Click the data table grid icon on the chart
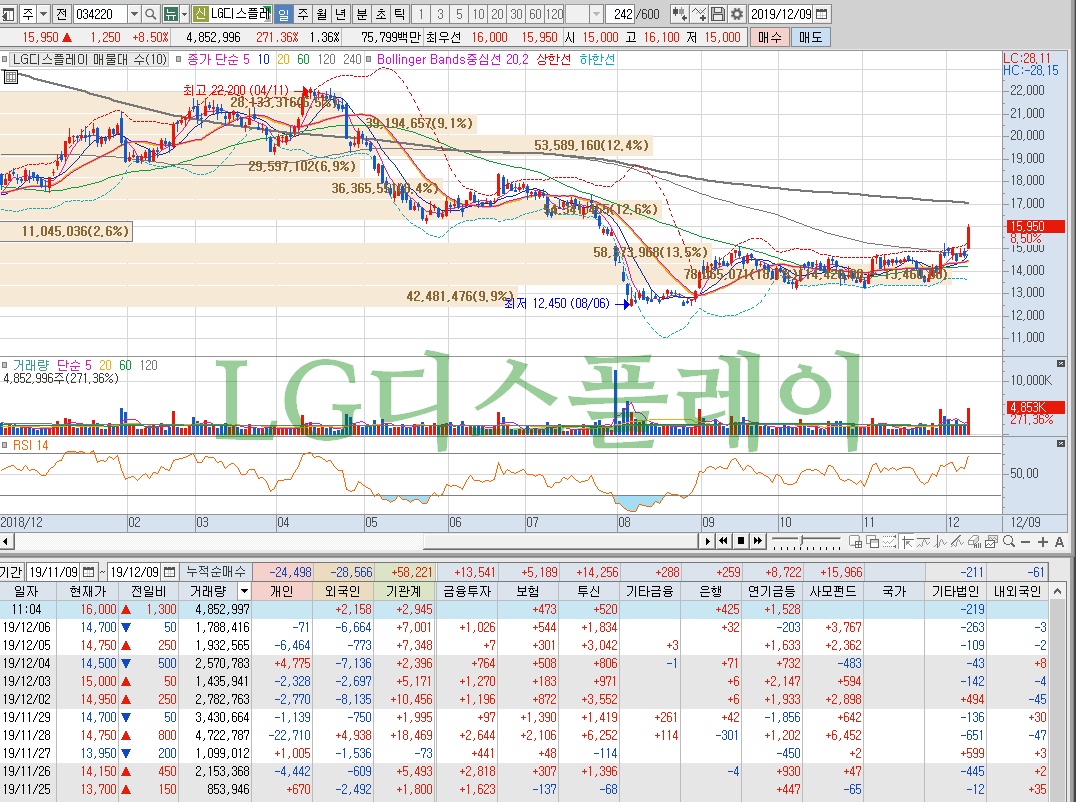This screenshot has height=802, width=1076. (10, 77)
